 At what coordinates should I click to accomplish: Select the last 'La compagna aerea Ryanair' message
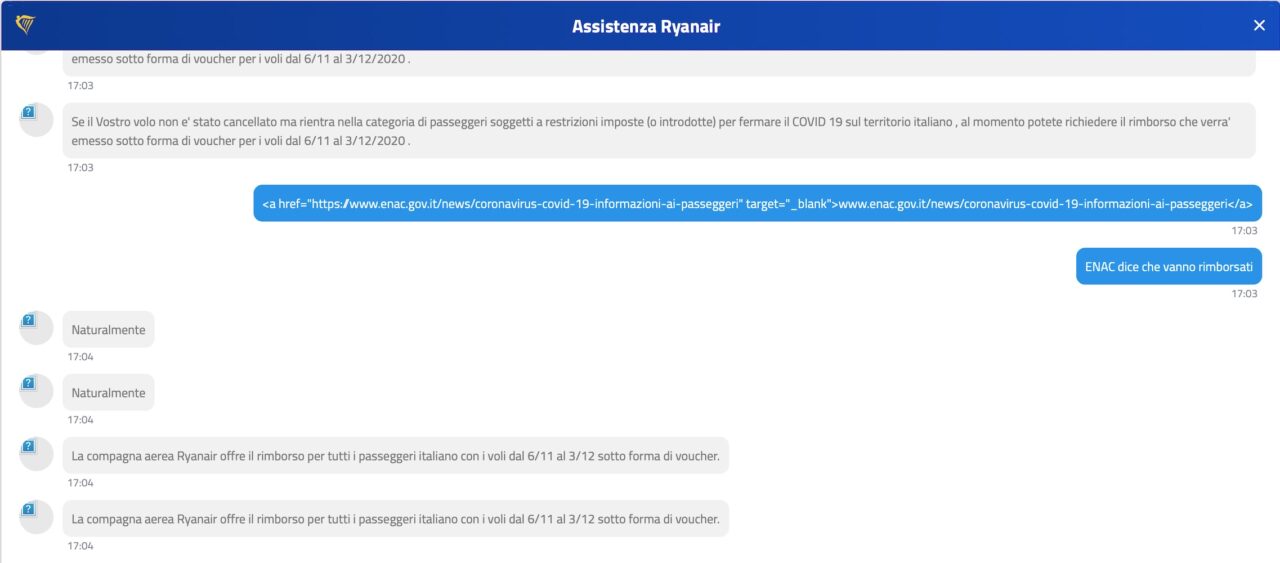(x=395, y=519)
